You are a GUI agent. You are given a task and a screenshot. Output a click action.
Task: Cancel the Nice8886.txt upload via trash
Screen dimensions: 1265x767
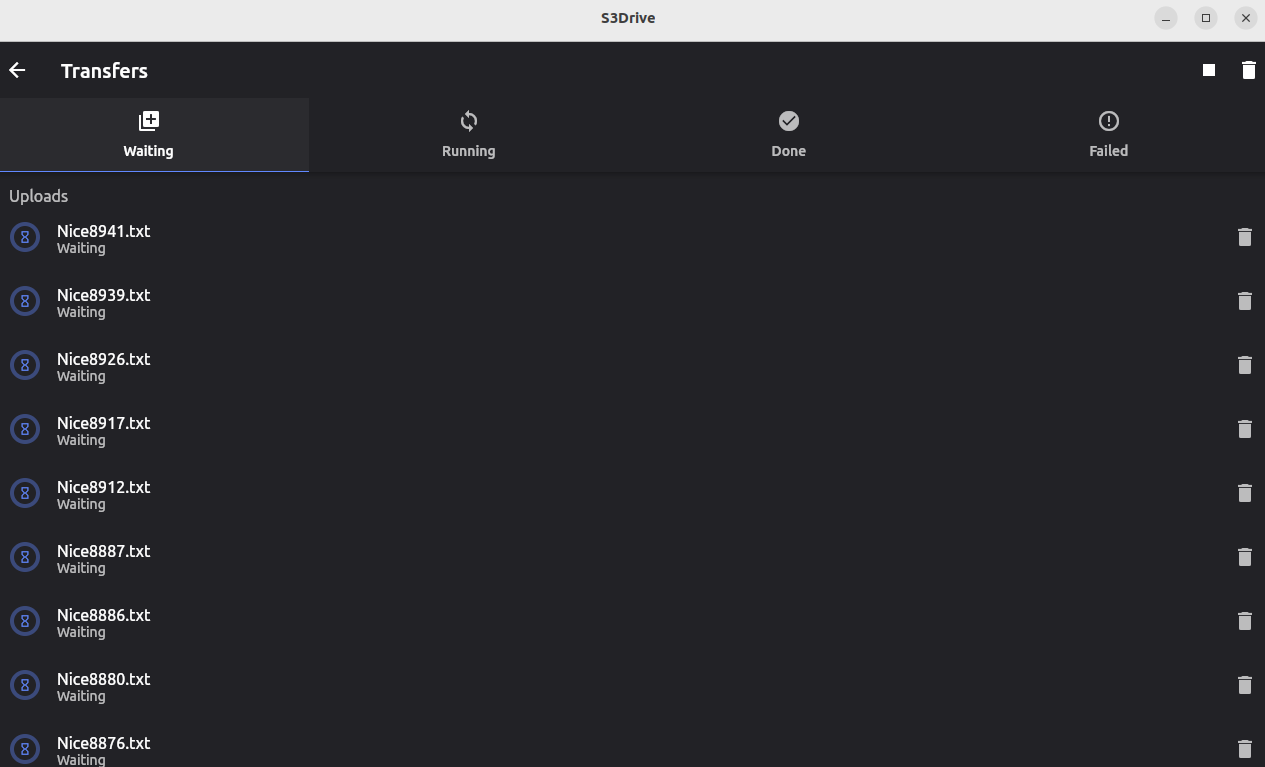[x=1245, y=621]
